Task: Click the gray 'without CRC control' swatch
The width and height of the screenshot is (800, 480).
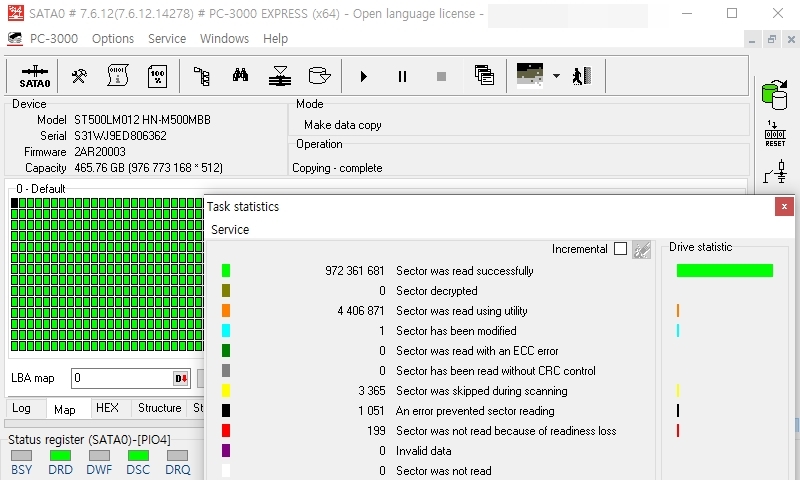Action: coord(226,371)
